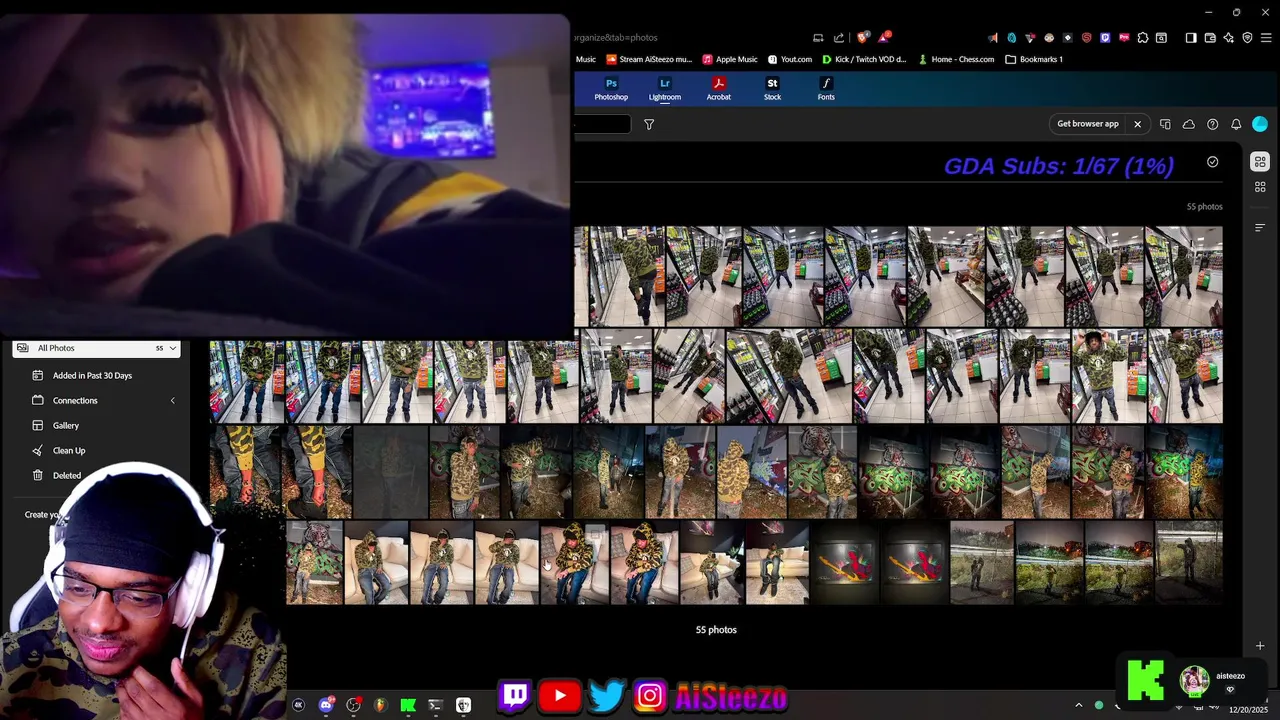Open Clean Up in the sidebar
Image resolution: width=1280 pixels, height=720 pixels.
[x=69, y=450]
